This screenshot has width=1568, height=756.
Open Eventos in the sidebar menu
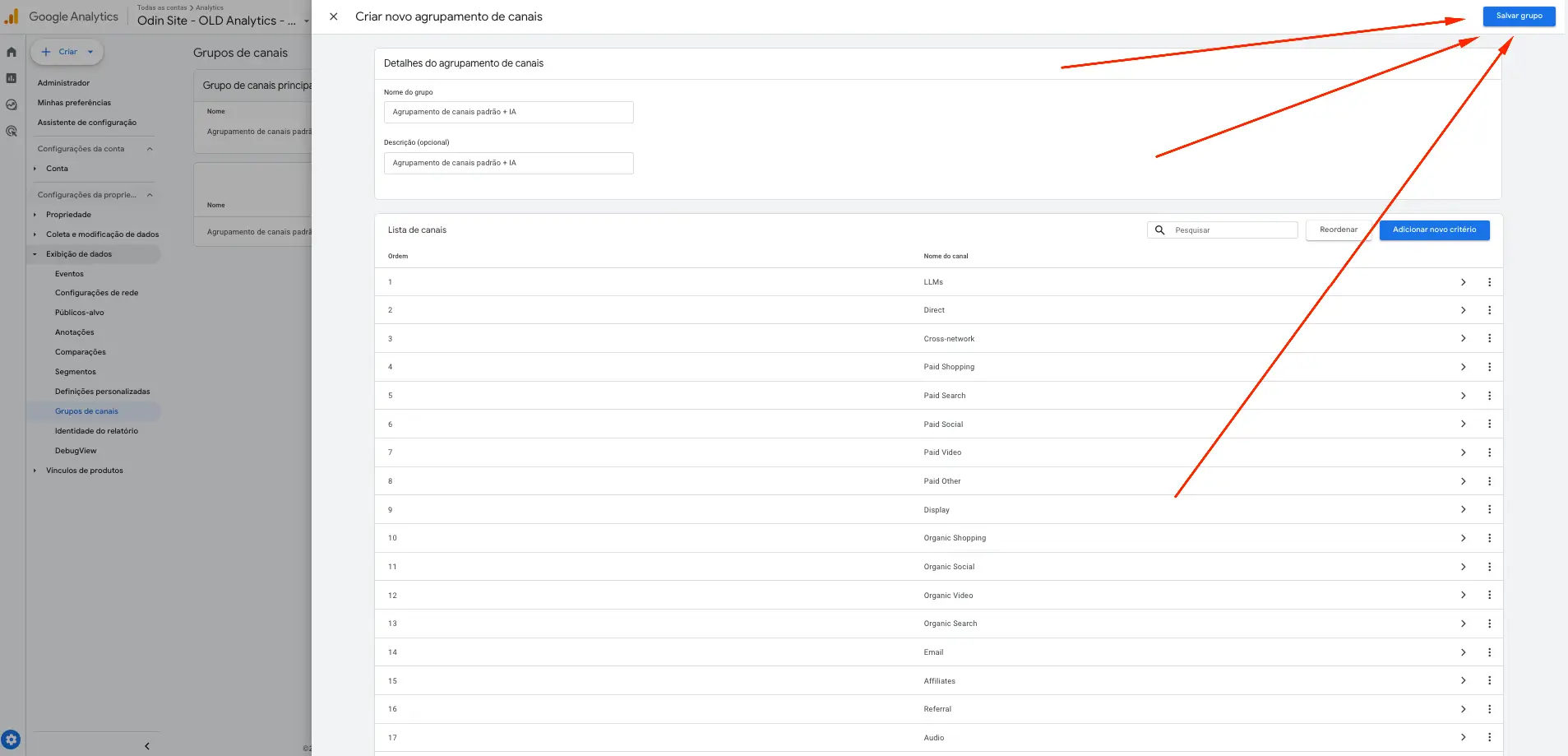[x=69, y=274]
